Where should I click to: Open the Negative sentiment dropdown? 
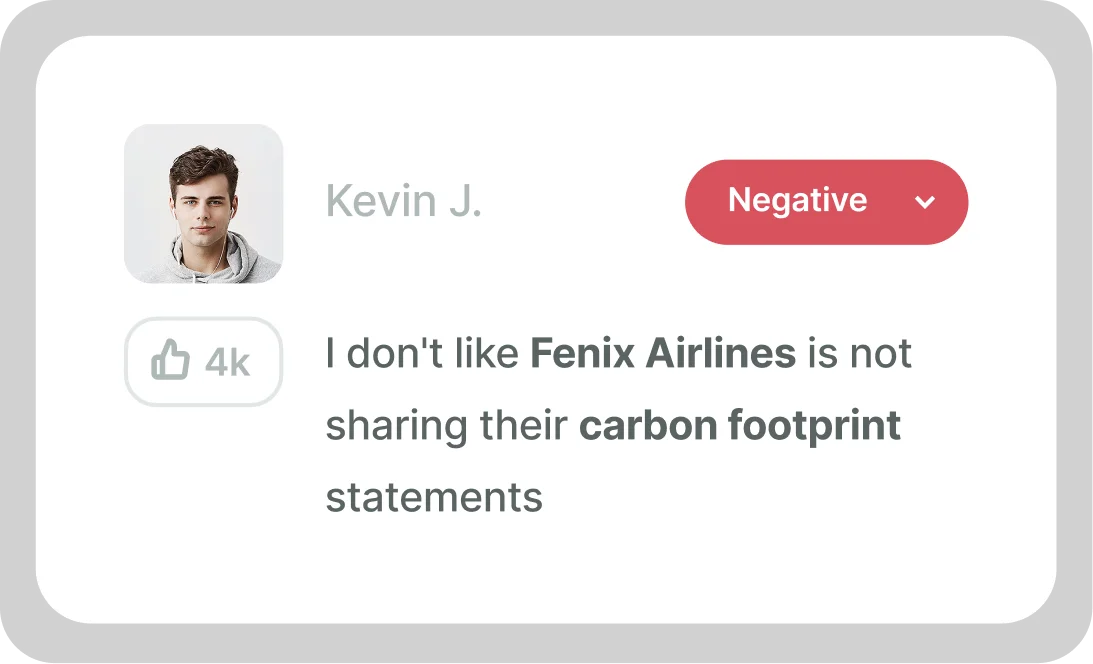(826, 202)
